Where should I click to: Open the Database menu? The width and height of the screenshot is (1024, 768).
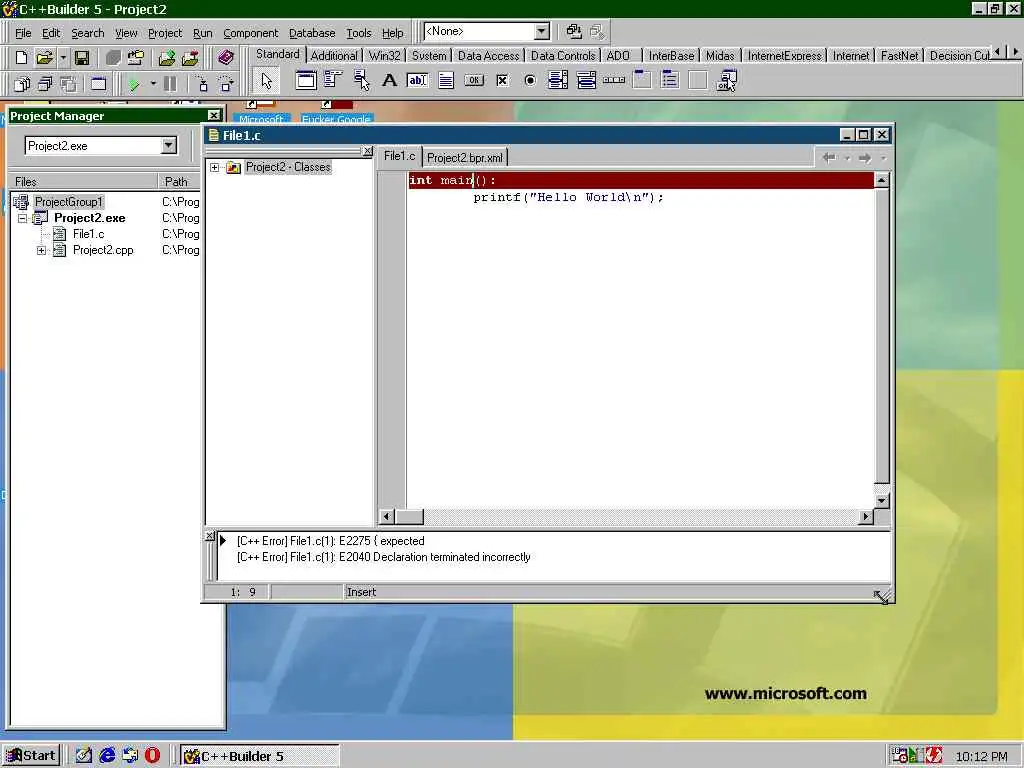(x=312, y=33)
